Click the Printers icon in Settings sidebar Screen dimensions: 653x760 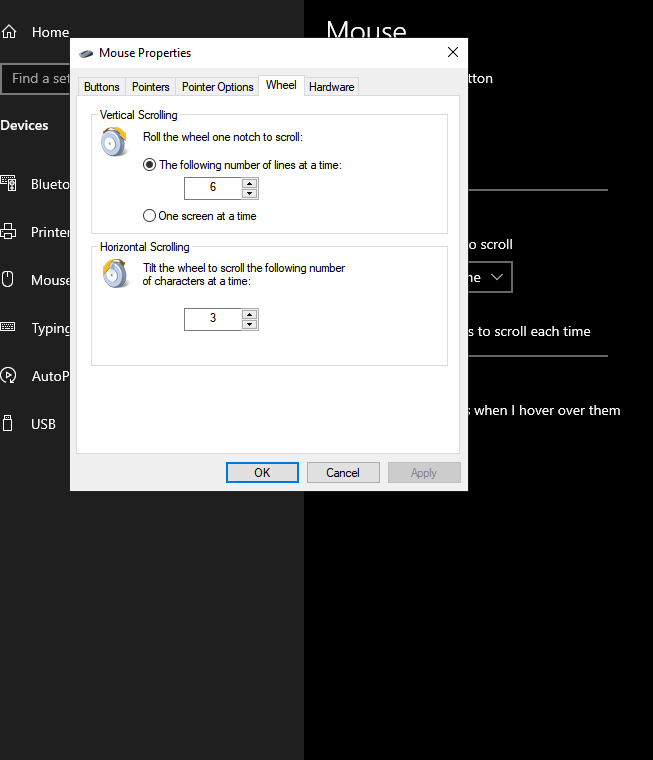tap(8, 231)
